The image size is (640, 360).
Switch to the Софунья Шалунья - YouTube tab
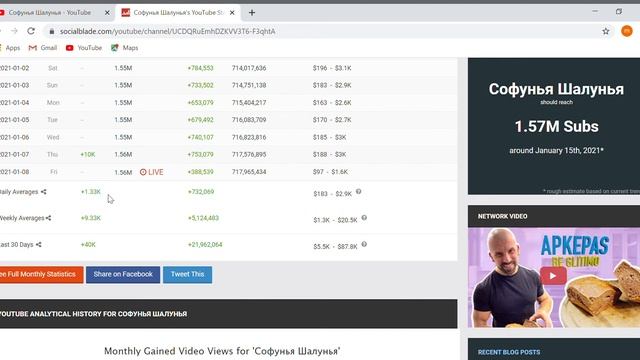pyautogui.click(x=50, y=13)
